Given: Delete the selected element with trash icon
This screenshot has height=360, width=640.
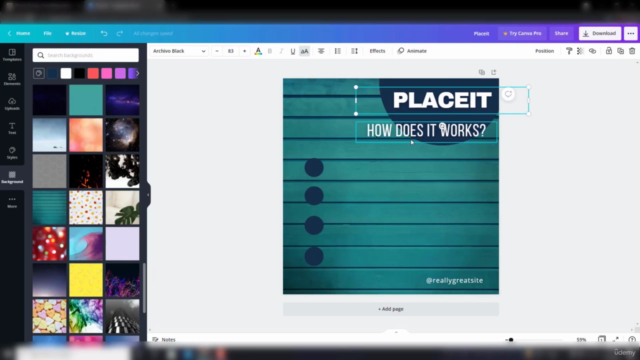Looking at the screenshot, I should [x=632, y=51].
